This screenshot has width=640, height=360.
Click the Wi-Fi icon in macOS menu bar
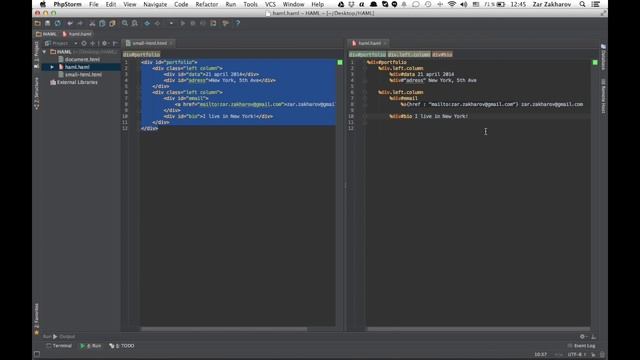(x=452, y=4)
